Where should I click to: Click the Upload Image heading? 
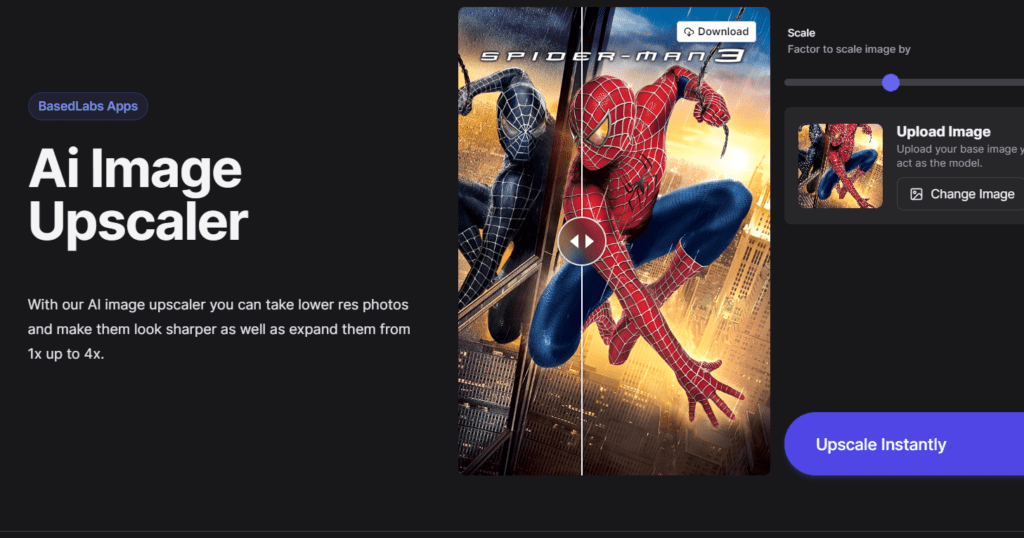pos(943,131)
